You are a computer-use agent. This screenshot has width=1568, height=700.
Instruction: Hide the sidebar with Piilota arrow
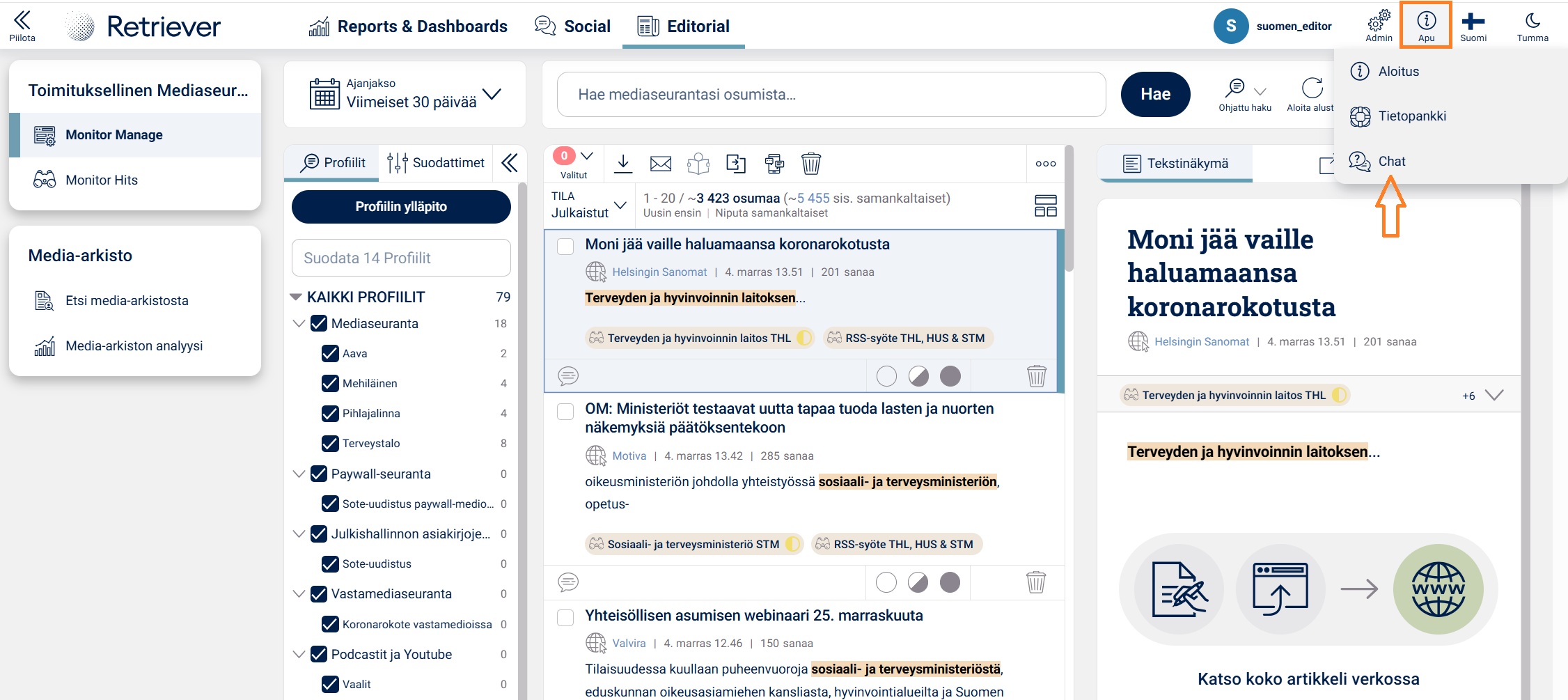point(22,26)
